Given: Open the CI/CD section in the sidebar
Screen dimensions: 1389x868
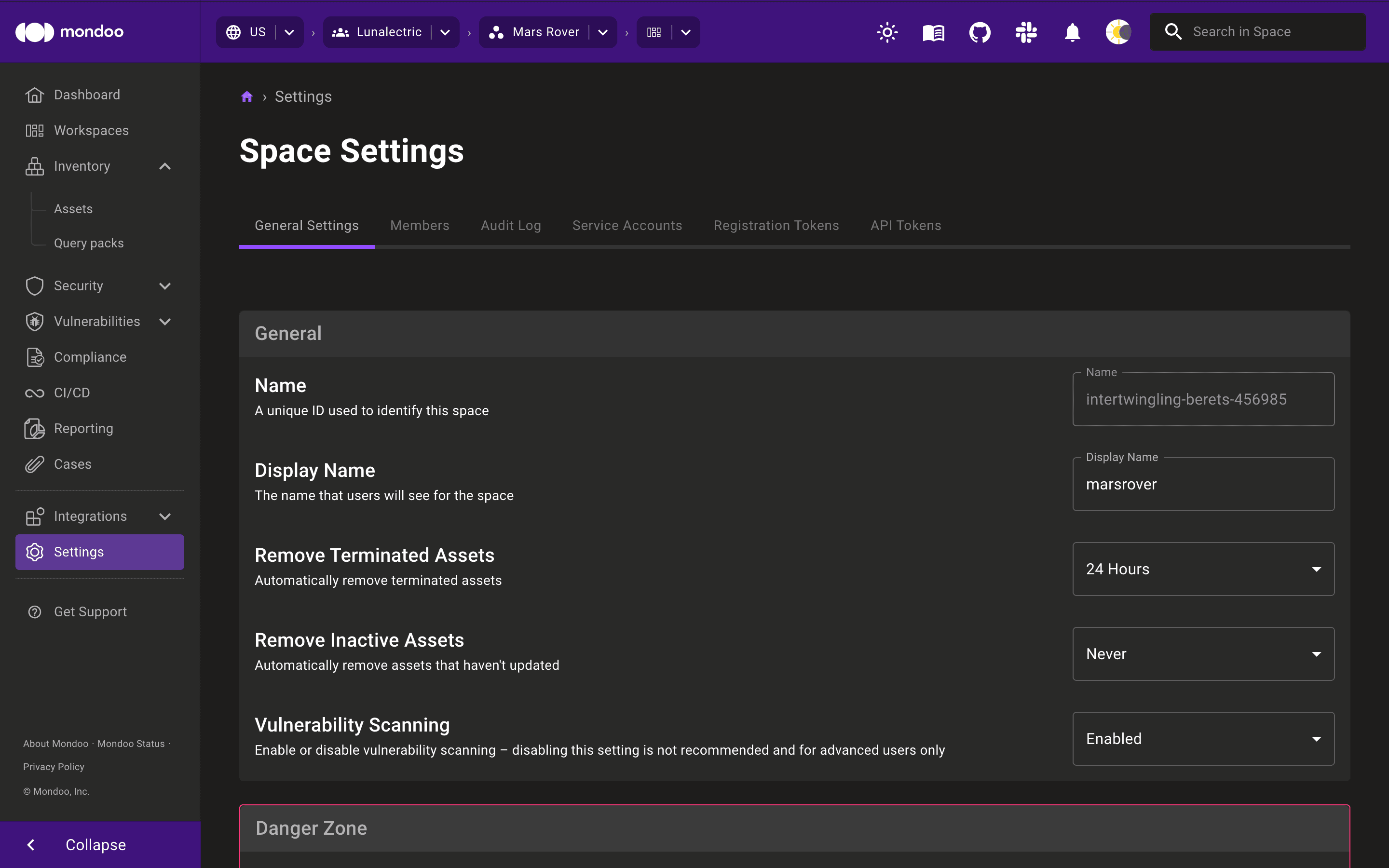Looking at the screenshot, I should (72, 393).
